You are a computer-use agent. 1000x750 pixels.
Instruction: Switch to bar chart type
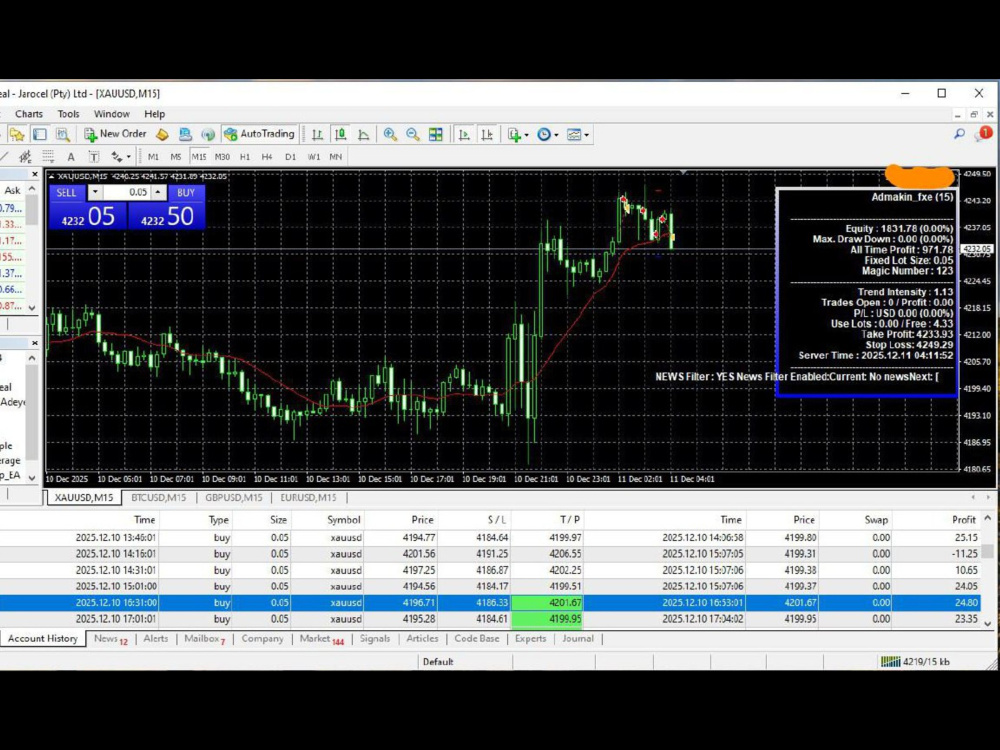pos(317,135)
